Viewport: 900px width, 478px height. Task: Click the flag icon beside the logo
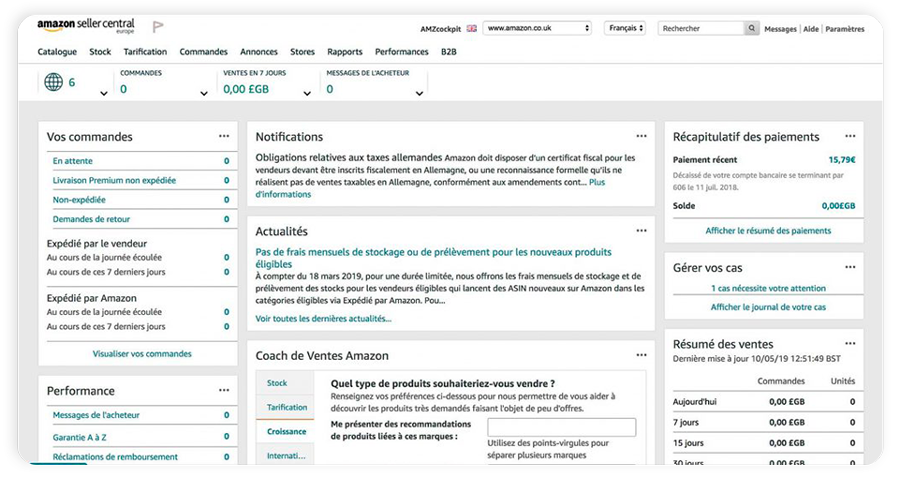158,26
